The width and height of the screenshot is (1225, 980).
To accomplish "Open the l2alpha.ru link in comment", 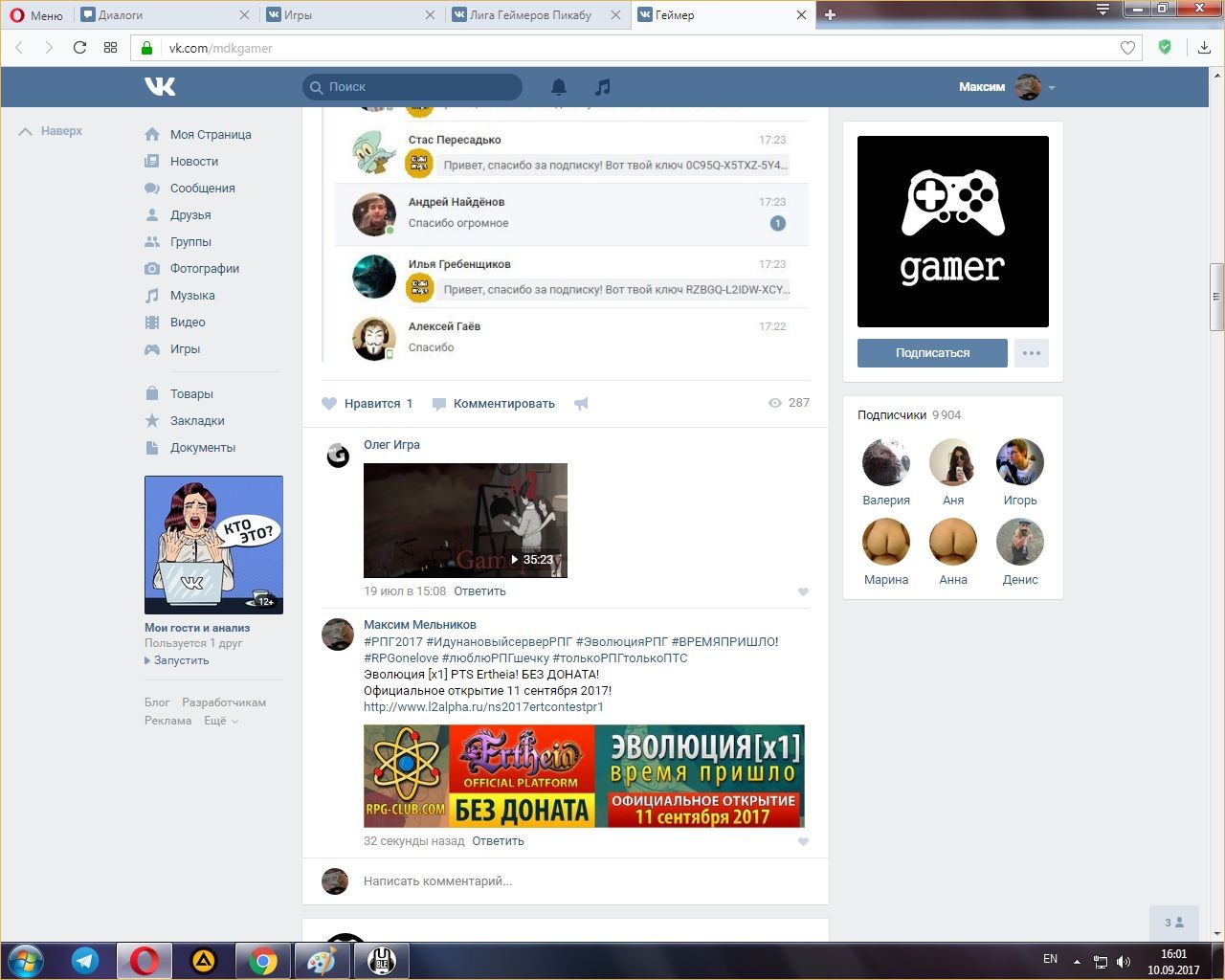I will (483, 707).
